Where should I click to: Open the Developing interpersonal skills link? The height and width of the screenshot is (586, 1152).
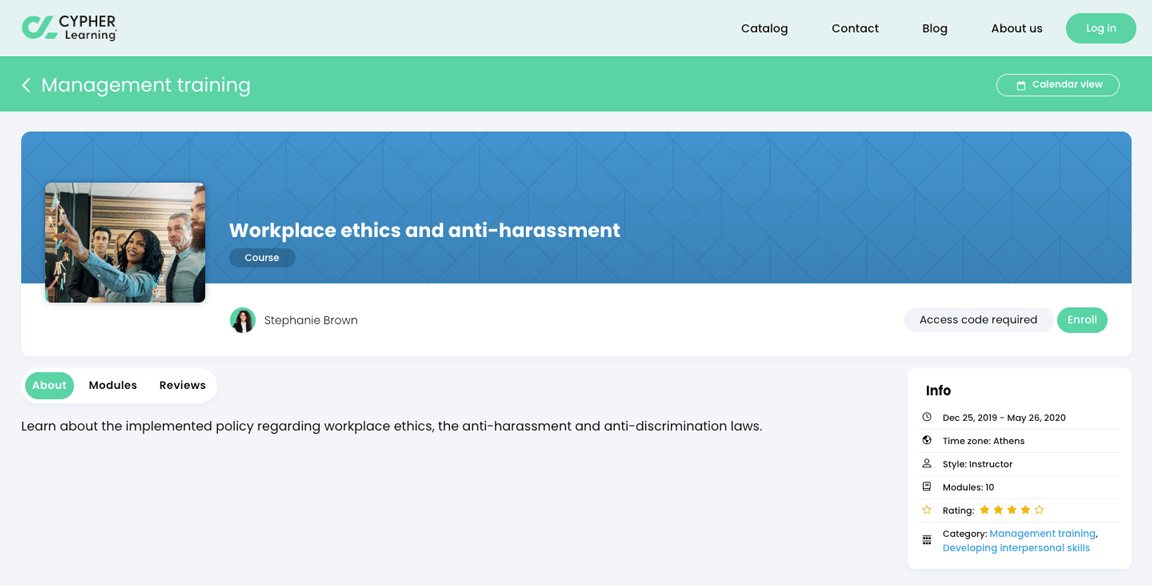[1015, 547]
